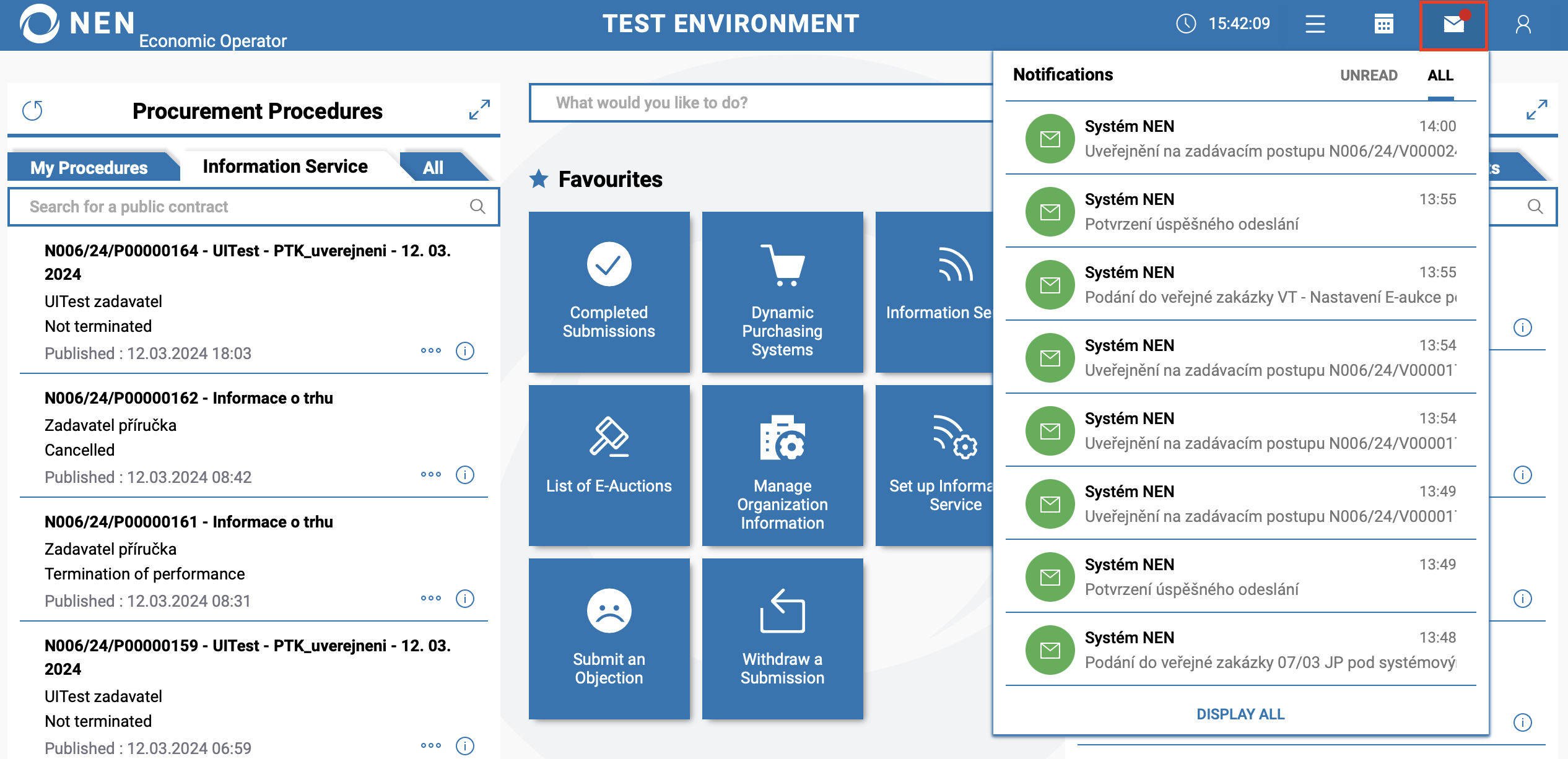Show only UNREAD notifications
This screenshot has height=759, width=1568.
tap(1369, 76)
